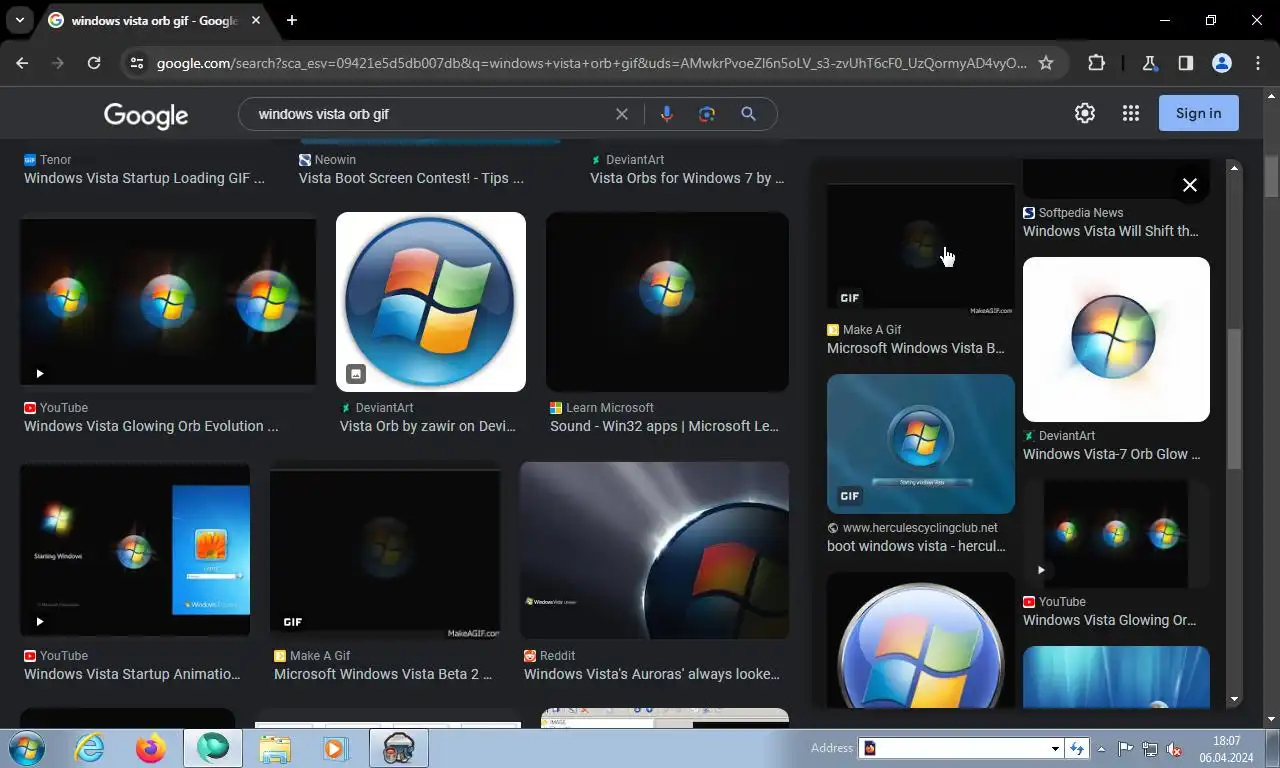Open the Windows Start orb
Image resolution: width=1280 pixels, height=768 pixels.
pos(26,748)
